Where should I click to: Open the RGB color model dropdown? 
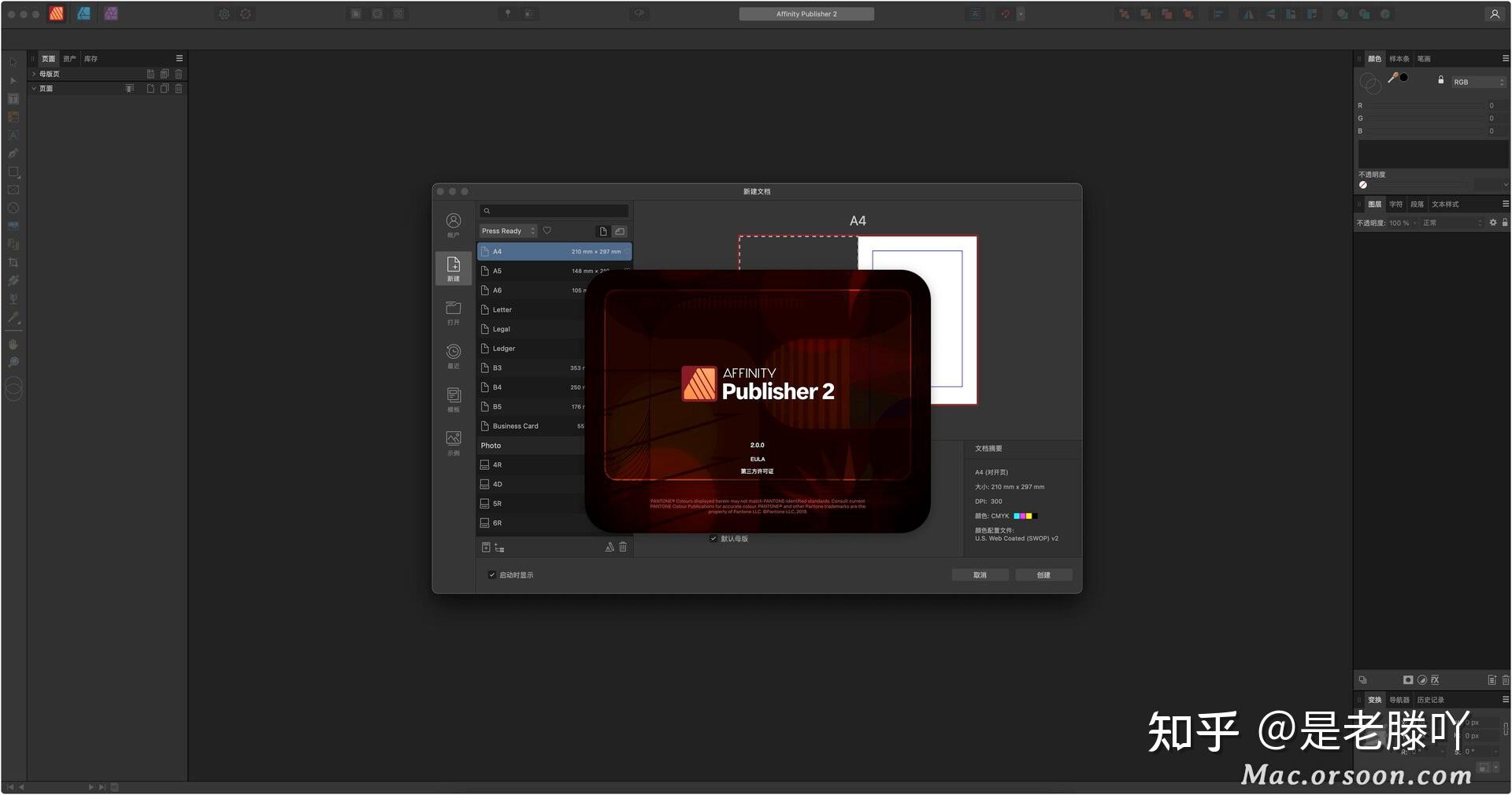1477,82
